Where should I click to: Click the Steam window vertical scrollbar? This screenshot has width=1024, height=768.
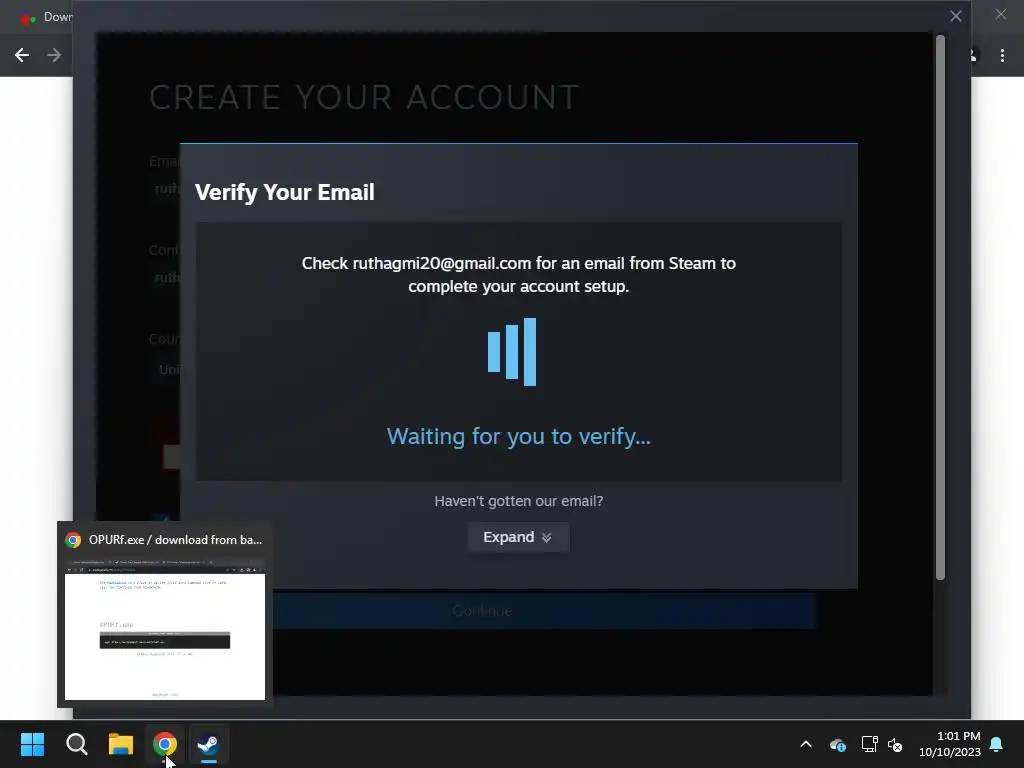(940, 307)
